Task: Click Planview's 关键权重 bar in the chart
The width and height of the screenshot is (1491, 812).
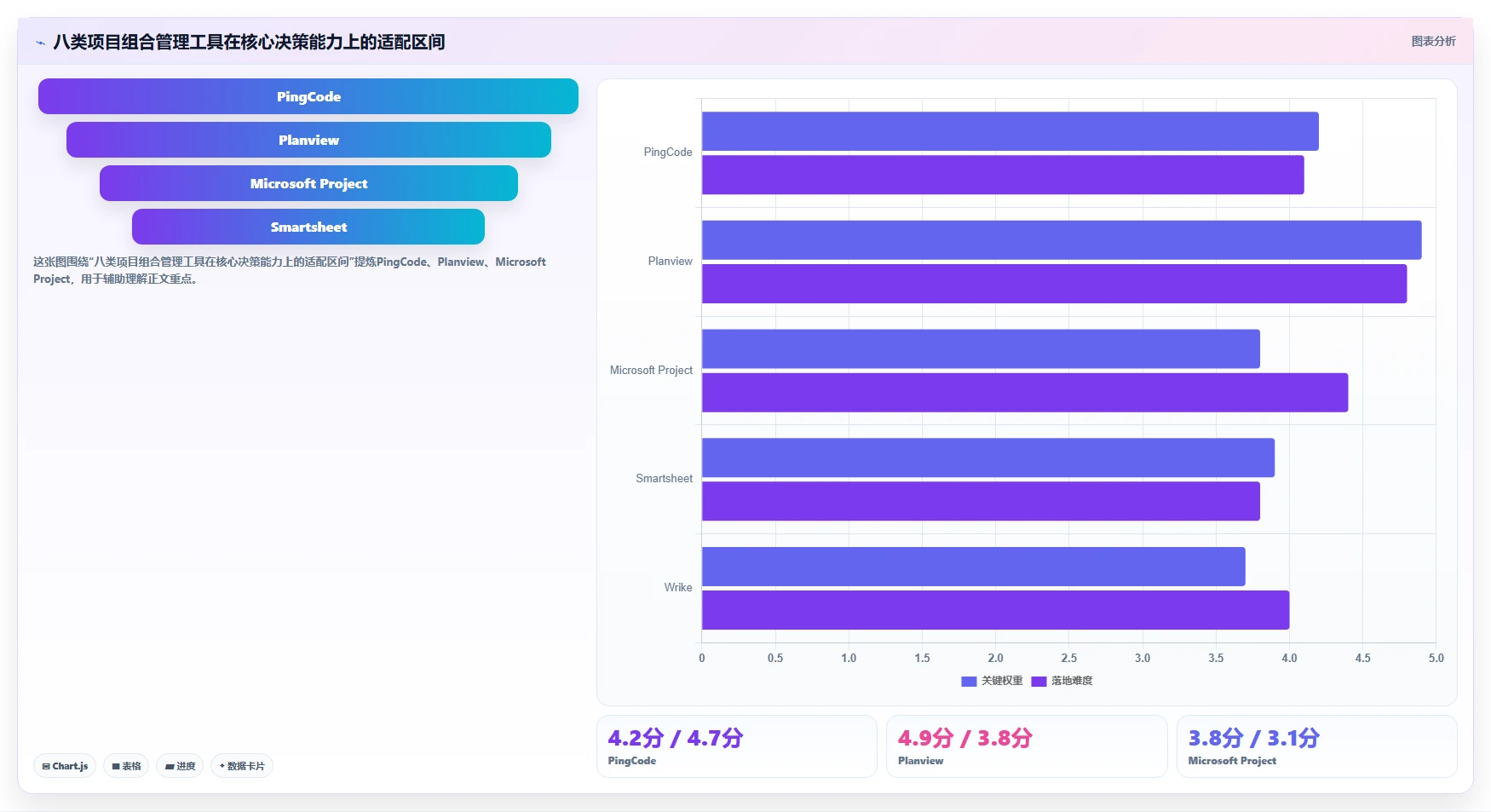Action: pos(1062,240)
